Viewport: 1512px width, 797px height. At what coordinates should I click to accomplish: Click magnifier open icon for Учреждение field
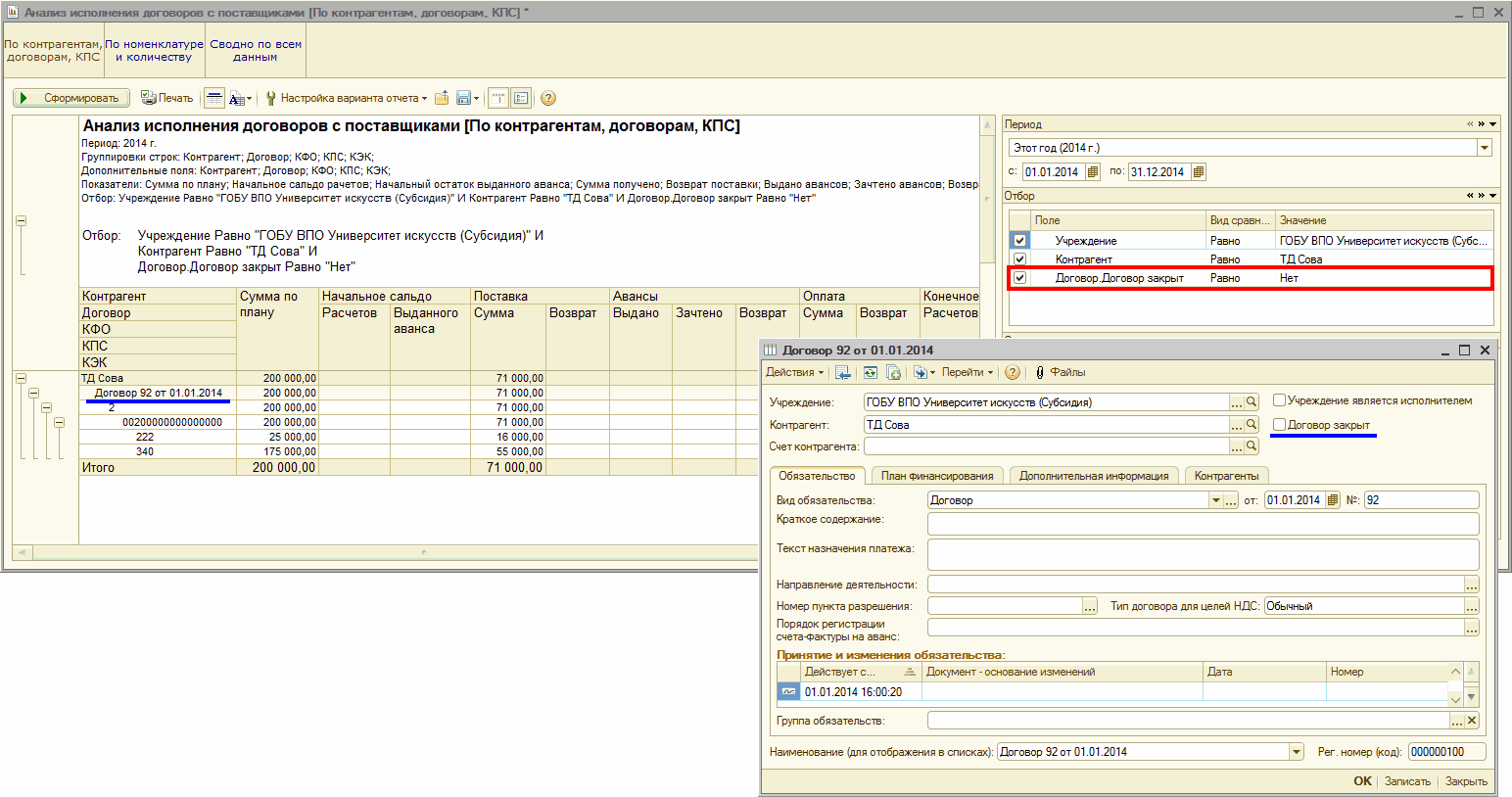pyautogui.click(x=1252, y=402)
